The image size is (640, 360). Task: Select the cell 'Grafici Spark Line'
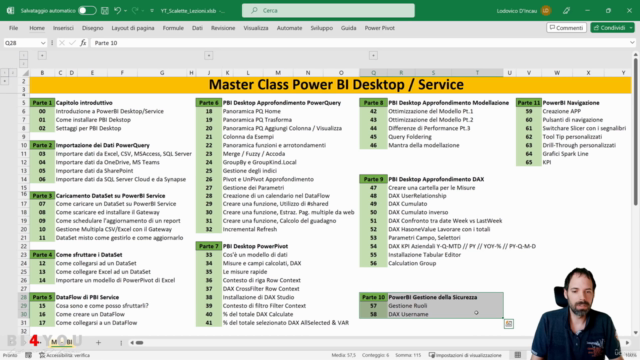click(565, 154)
